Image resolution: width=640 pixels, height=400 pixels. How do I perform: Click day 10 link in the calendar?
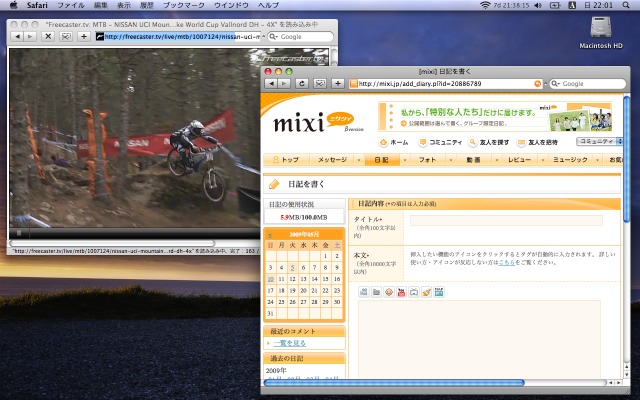270,279
